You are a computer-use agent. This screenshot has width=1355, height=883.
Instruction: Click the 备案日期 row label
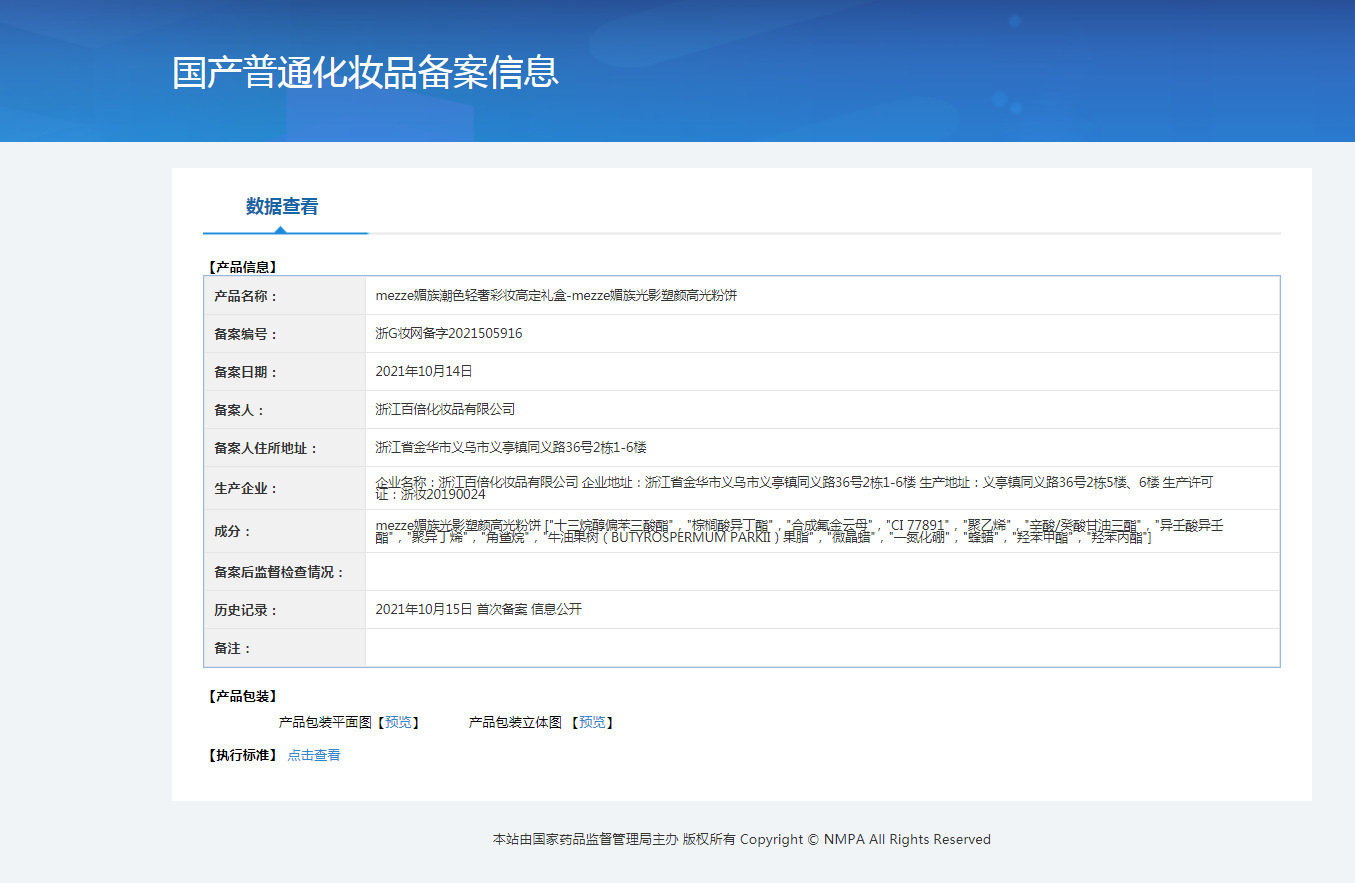[x=246, y=372]
